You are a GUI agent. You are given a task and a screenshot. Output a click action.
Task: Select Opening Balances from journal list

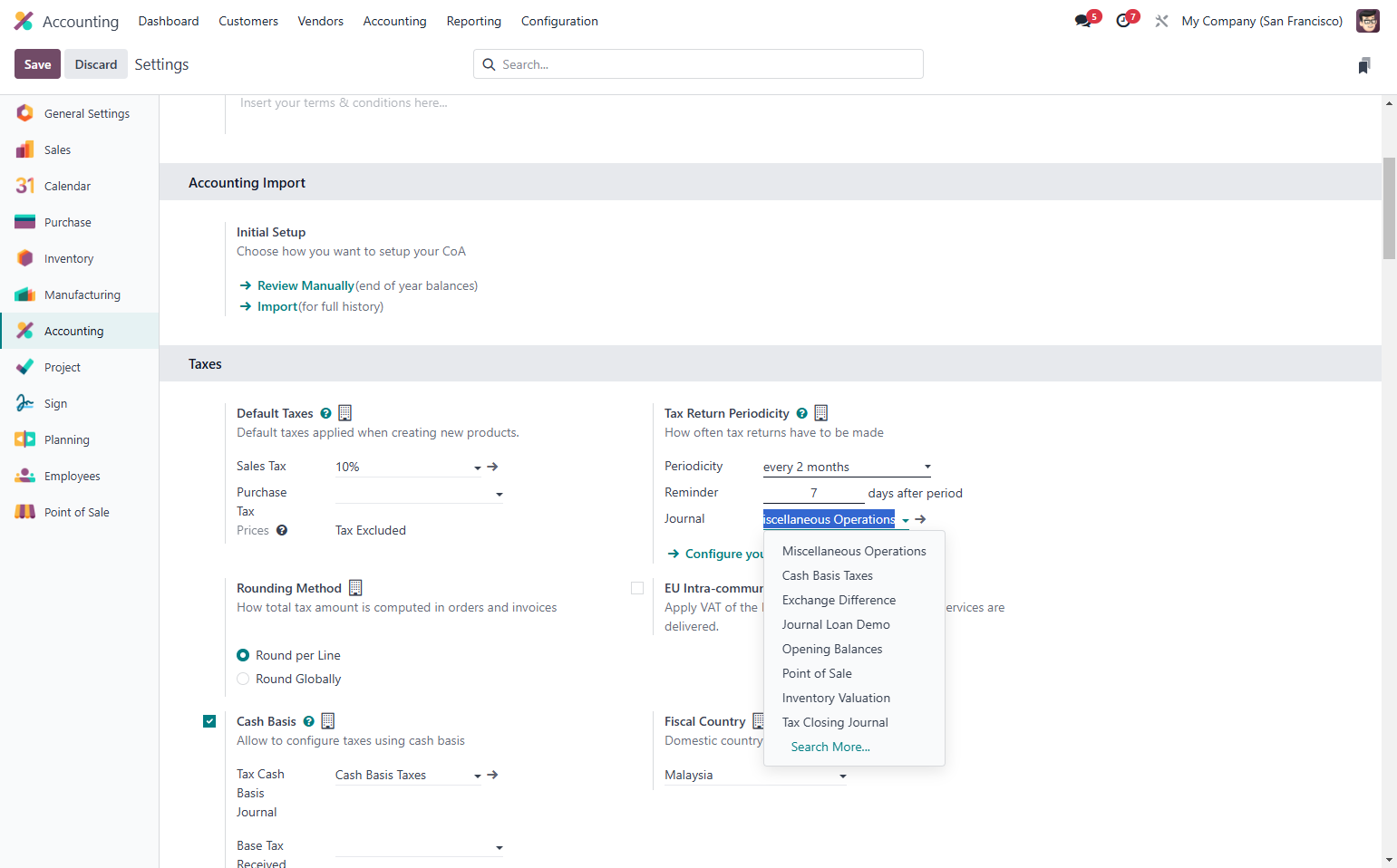832,649
